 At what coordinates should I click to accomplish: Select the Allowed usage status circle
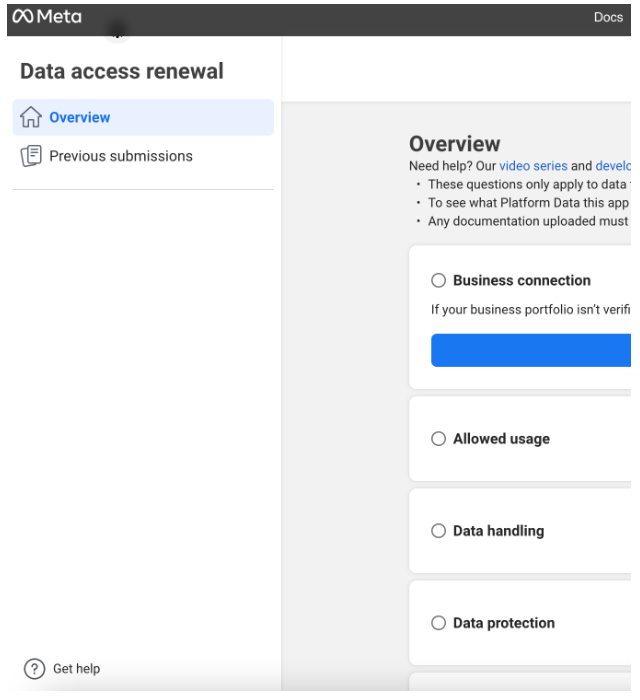tap(438, 439)
